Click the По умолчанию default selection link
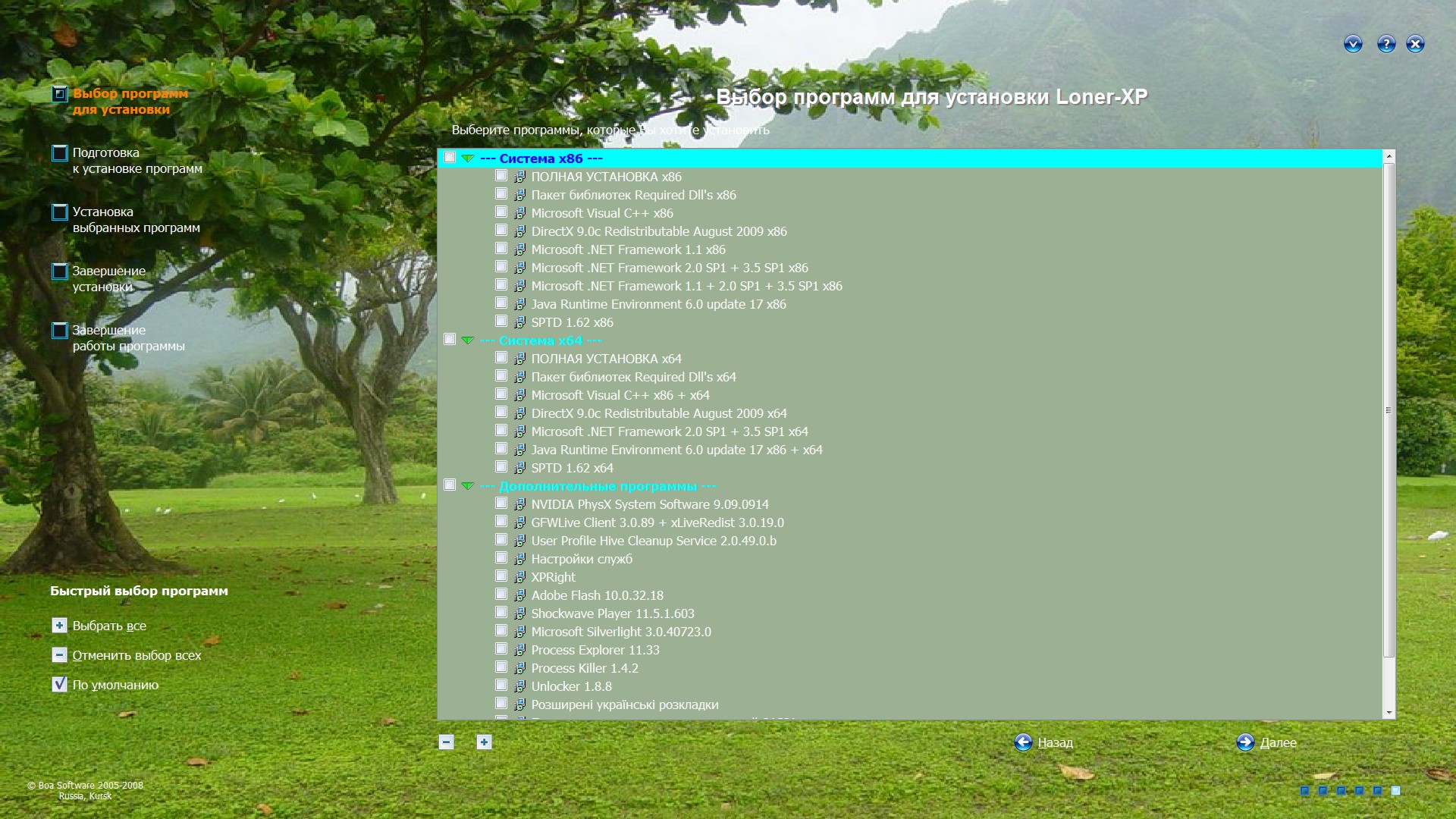The height and width of the screenshot is (819, 1456). [115, 685]
